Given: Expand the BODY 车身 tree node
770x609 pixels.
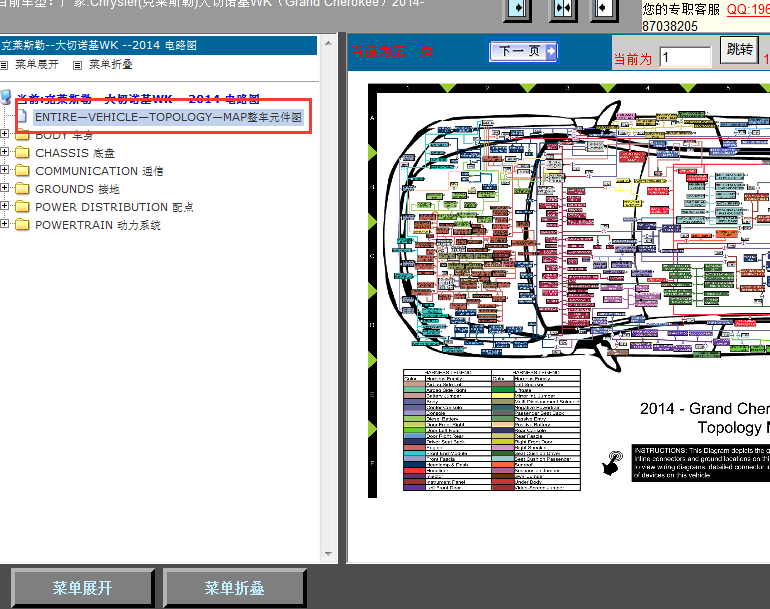Looking at the screenshot, I should (x=4, y=134).
